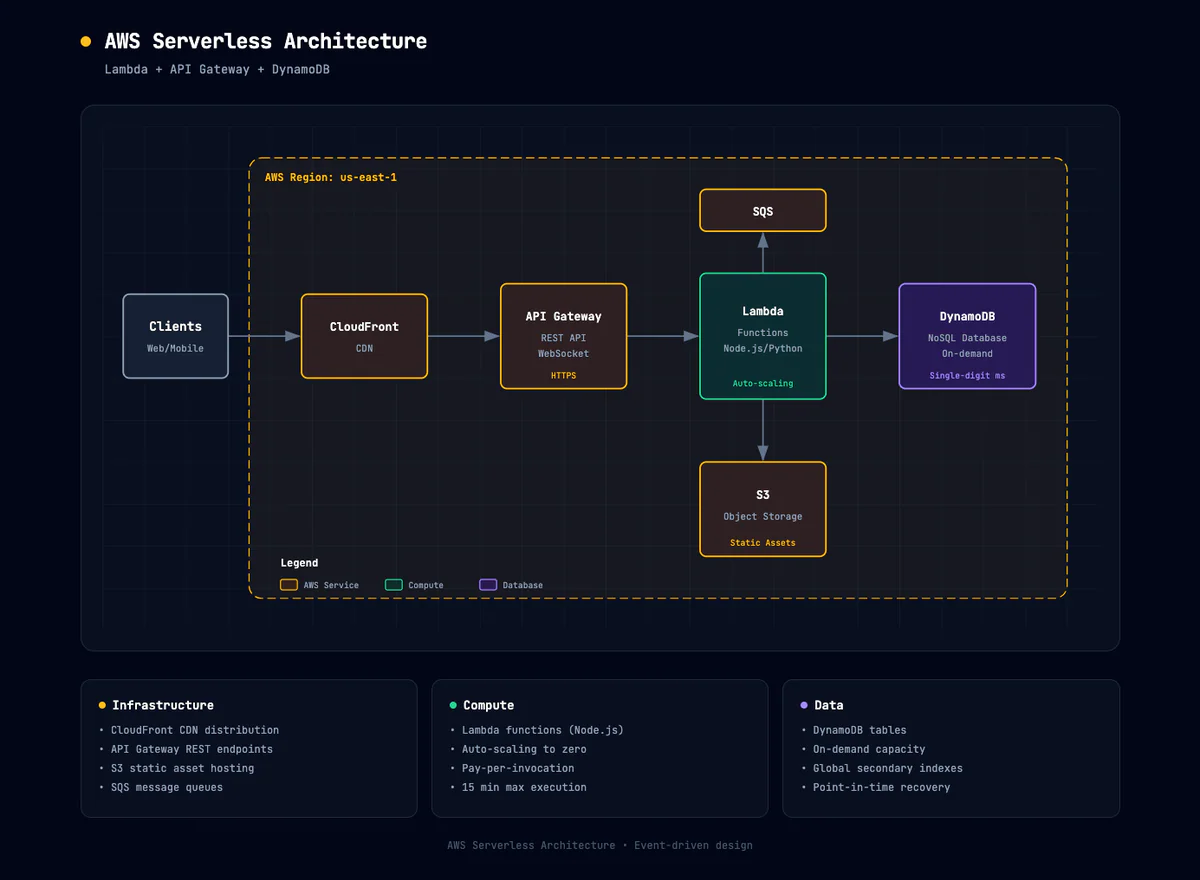Select the CloudFront CDN node
This screenshot has width=1200, height=880.
(x=364, y=336)
